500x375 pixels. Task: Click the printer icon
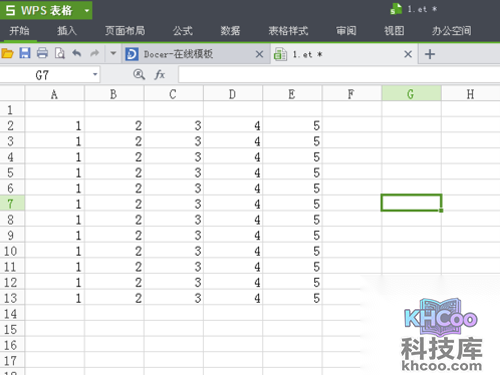(x=42, y=53)
